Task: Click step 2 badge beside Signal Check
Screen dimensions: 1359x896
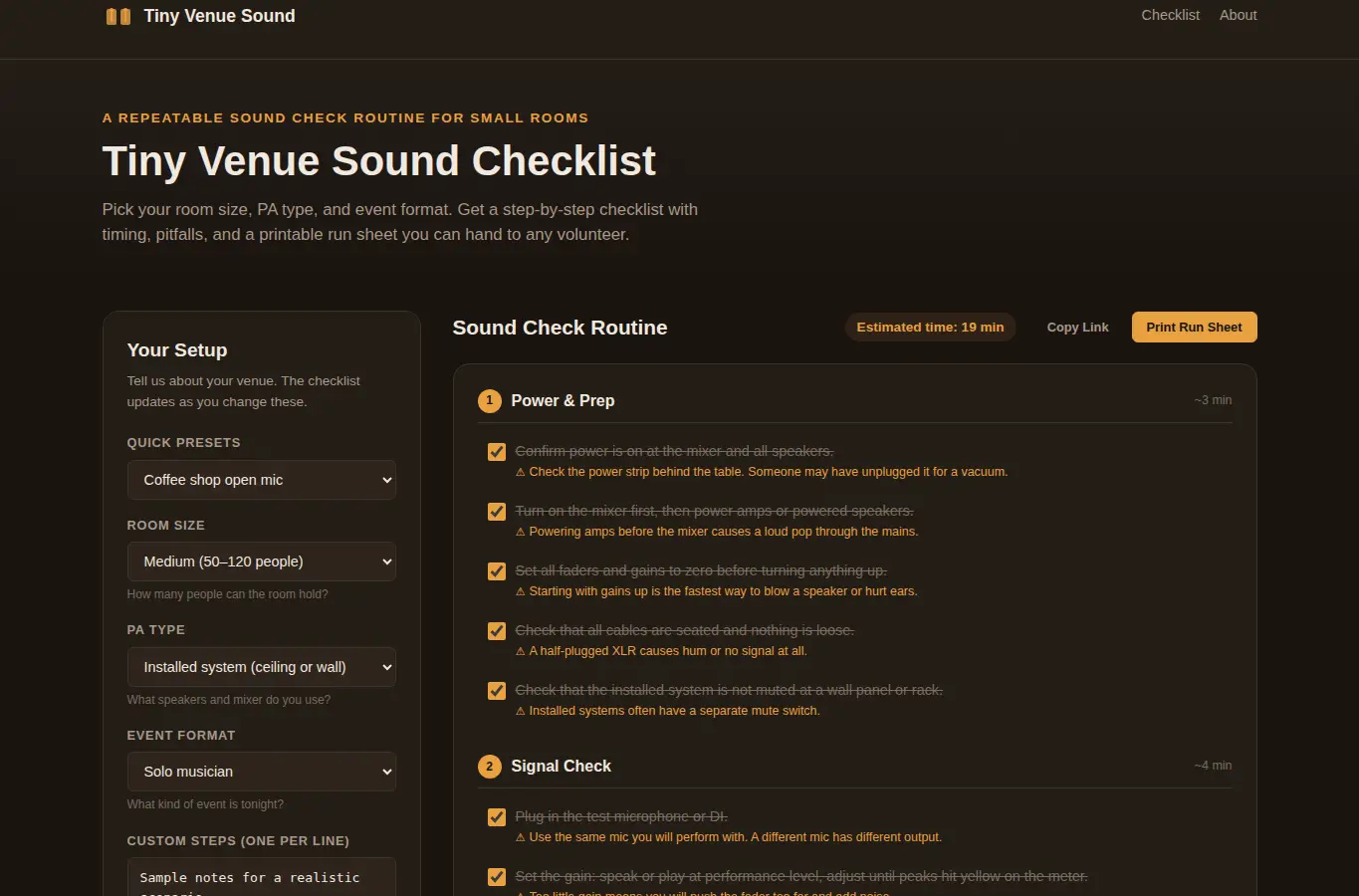Action: (489, 766)
